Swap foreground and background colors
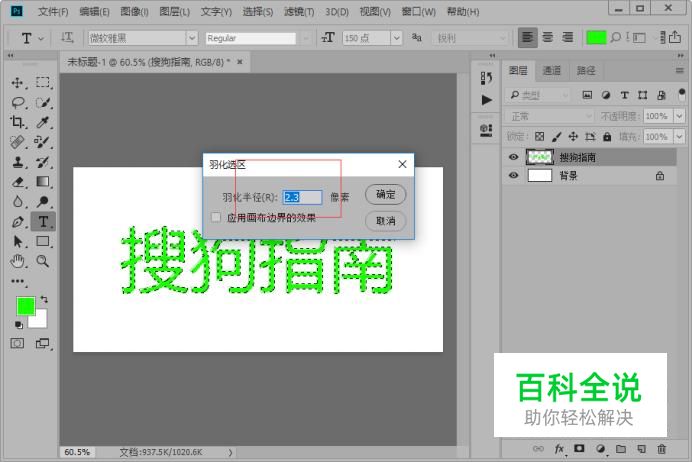 click(x=44, y=300)
